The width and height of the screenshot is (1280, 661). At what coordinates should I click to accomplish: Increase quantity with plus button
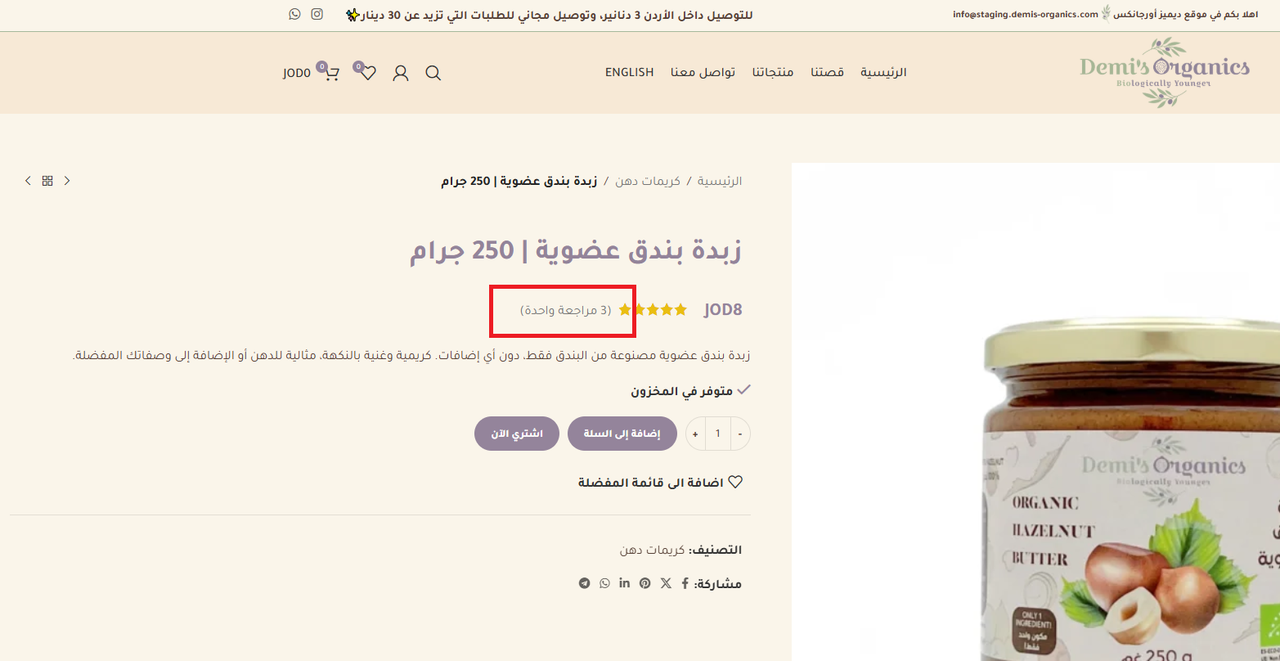click(695, 434)
